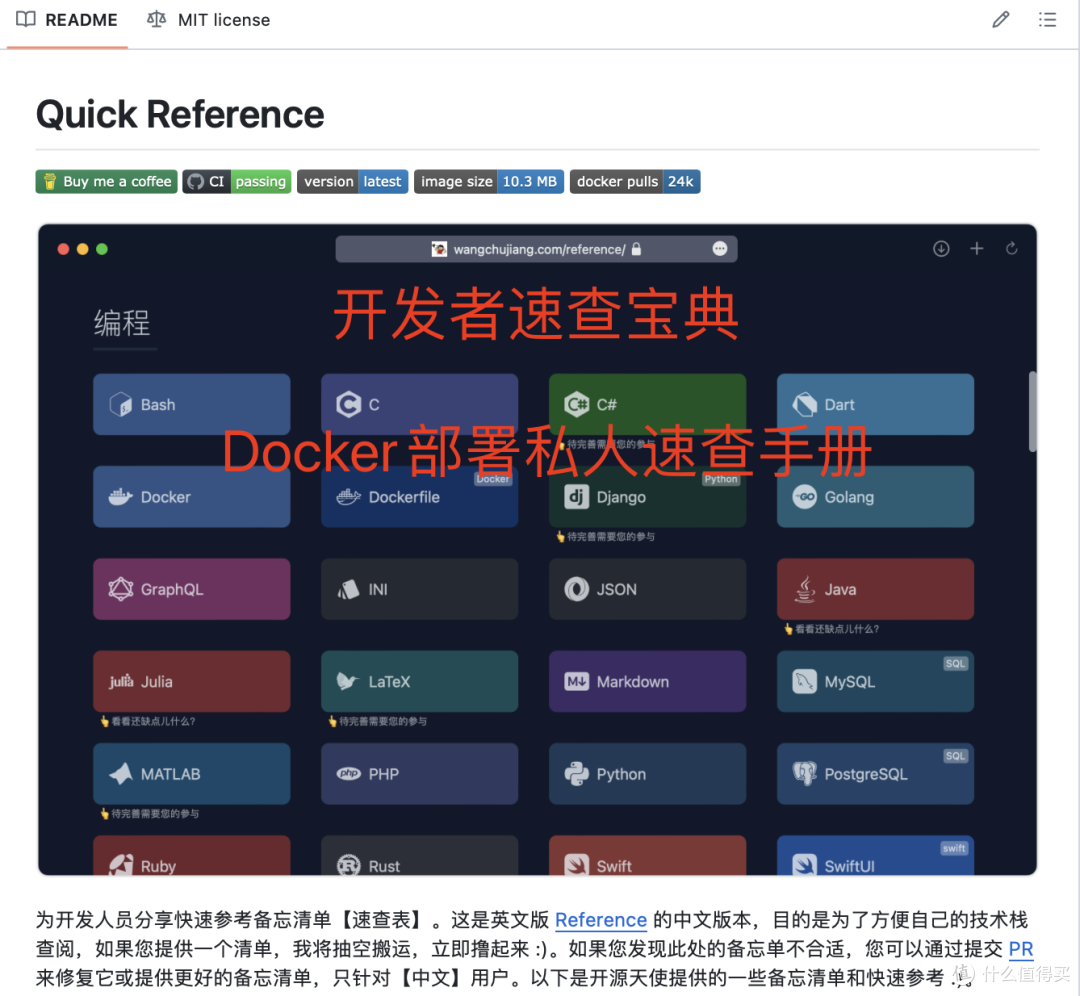Follow the Reference hyperlink in the paragraph
This screenshot has width=1080, height=996.
point(601,920)
